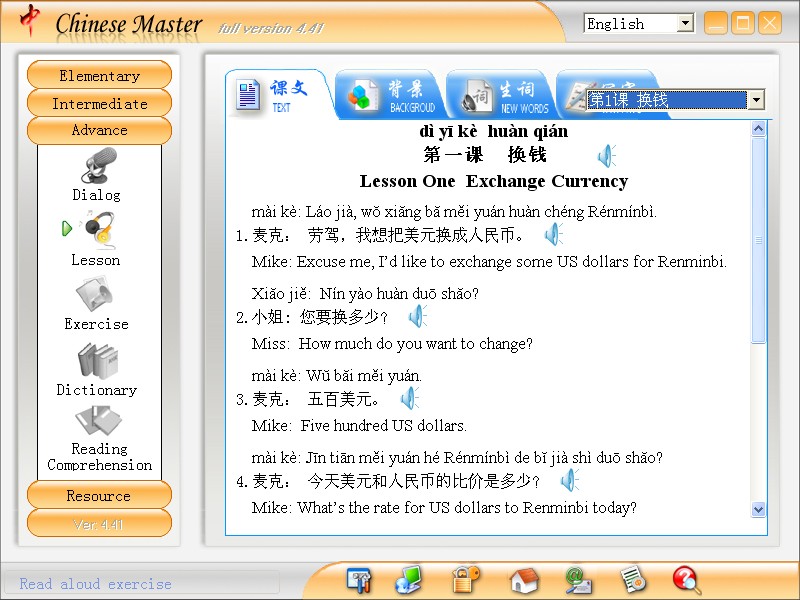Open the Dictionary books icon

click(x=98, y=361)
